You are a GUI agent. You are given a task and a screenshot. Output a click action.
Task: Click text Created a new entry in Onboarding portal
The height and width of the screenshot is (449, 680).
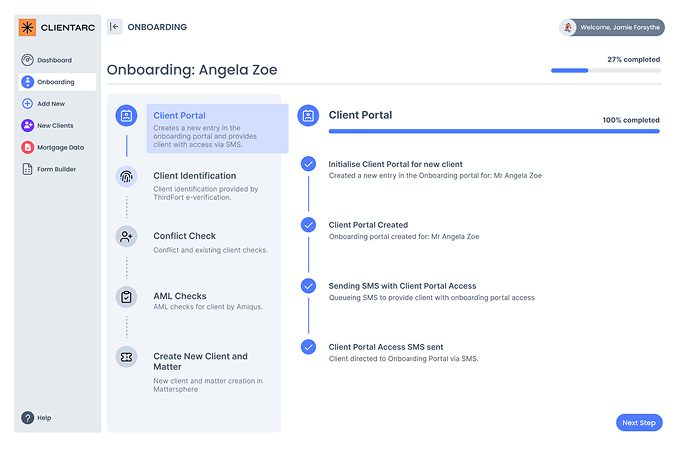435,175
